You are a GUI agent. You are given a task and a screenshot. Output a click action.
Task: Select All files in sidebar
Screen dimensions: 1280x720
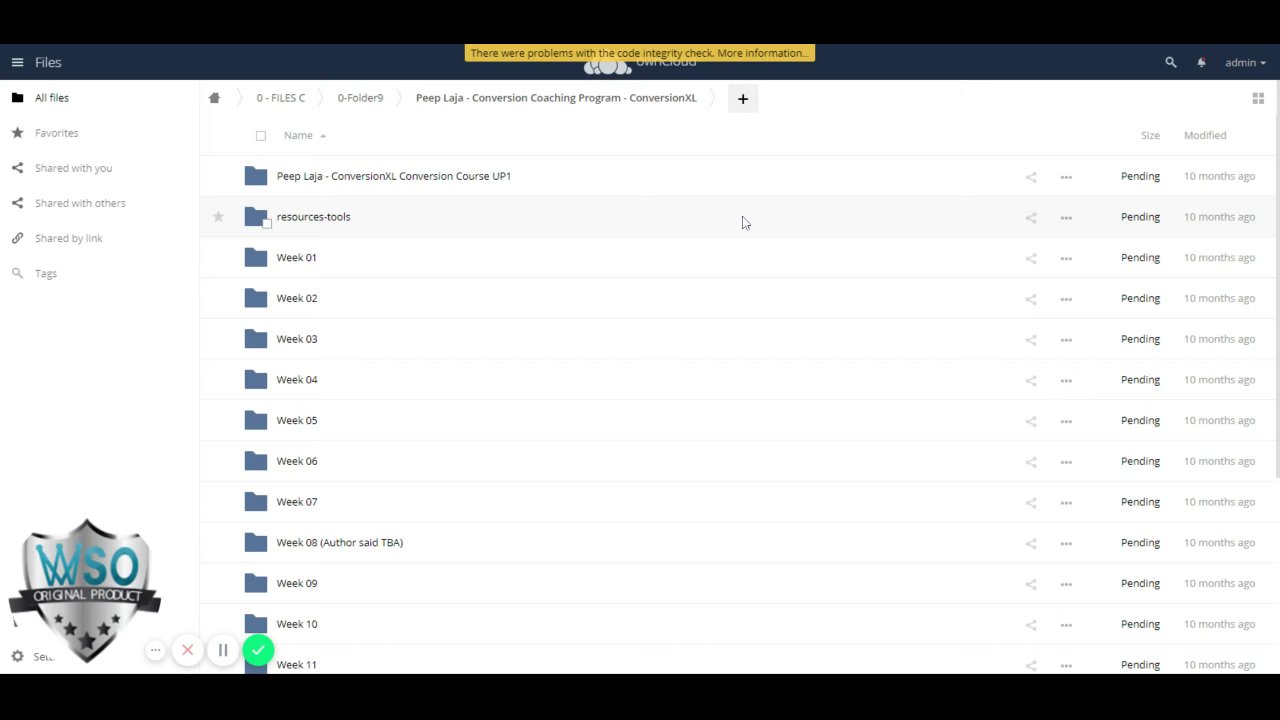(52, 98)
